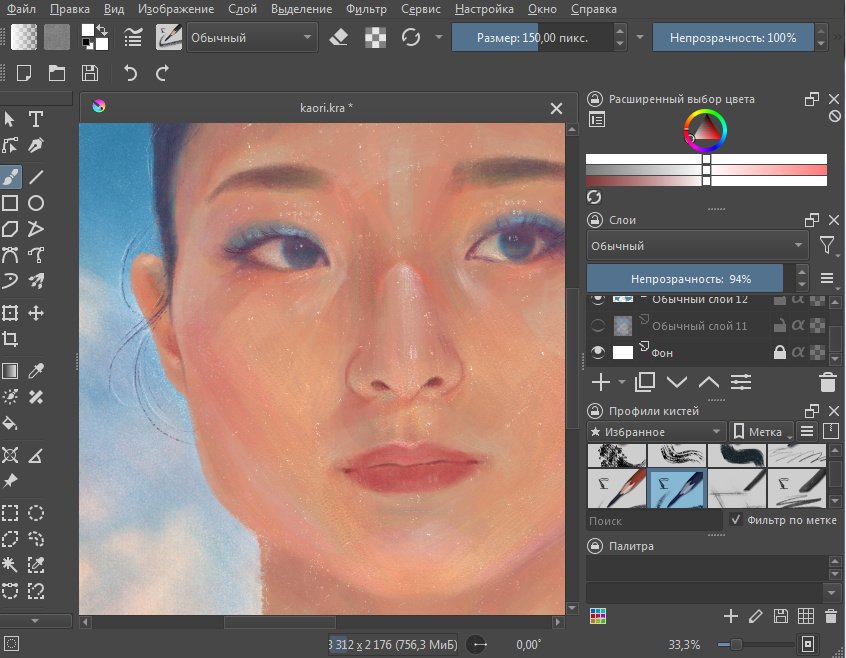
Task: Move layer down with the arrow
Action: point(677,382)
